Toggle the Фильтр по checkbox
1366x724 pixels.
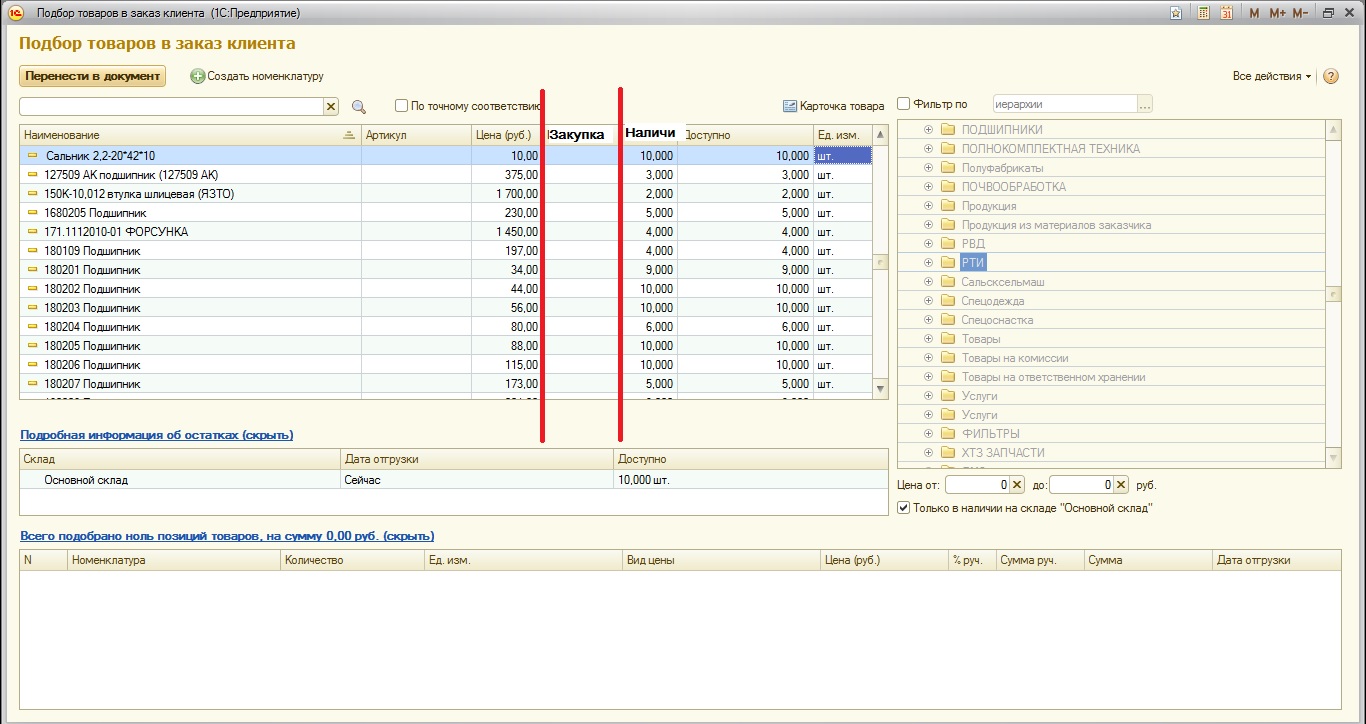904,104
